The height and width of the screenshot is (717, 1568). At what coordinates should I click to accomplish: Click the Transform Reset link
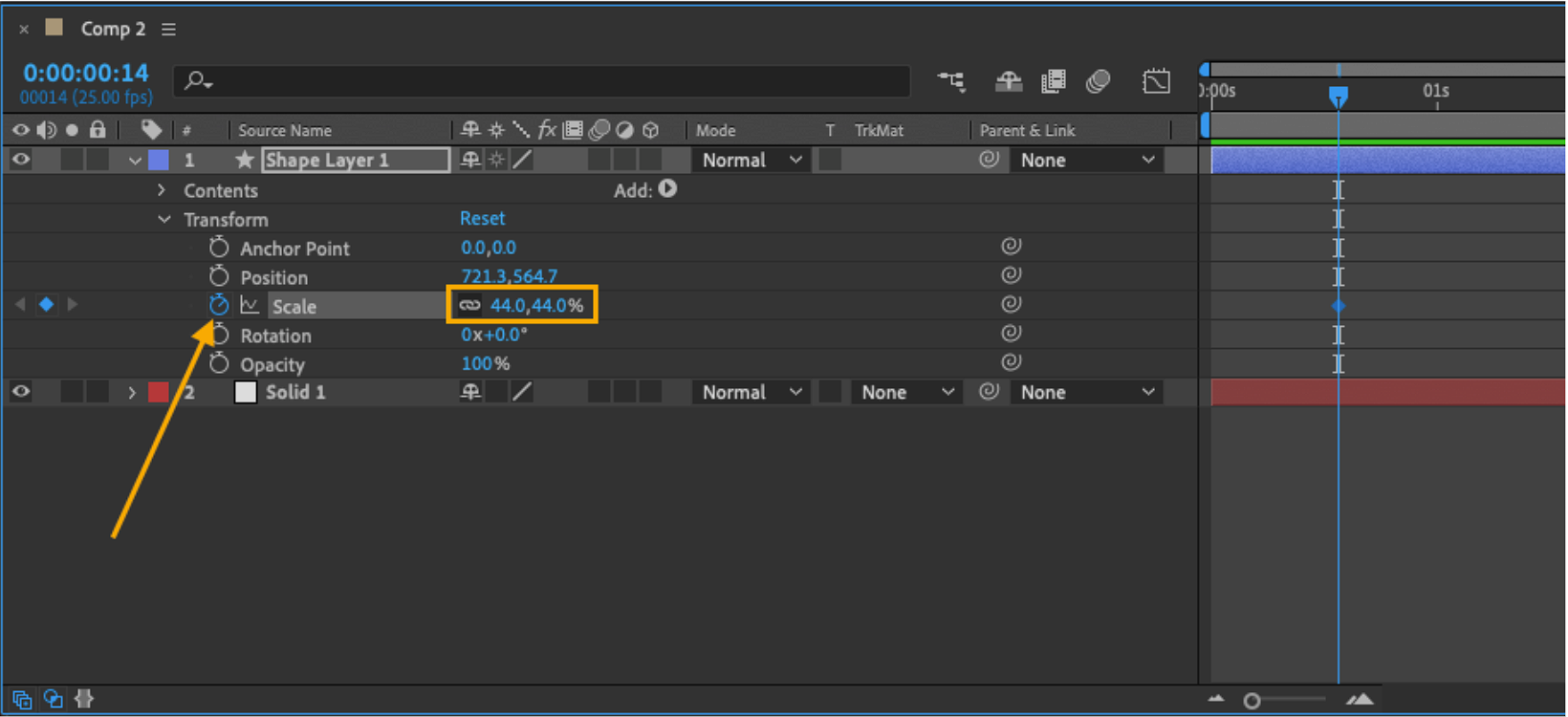(x=482, y=218)
